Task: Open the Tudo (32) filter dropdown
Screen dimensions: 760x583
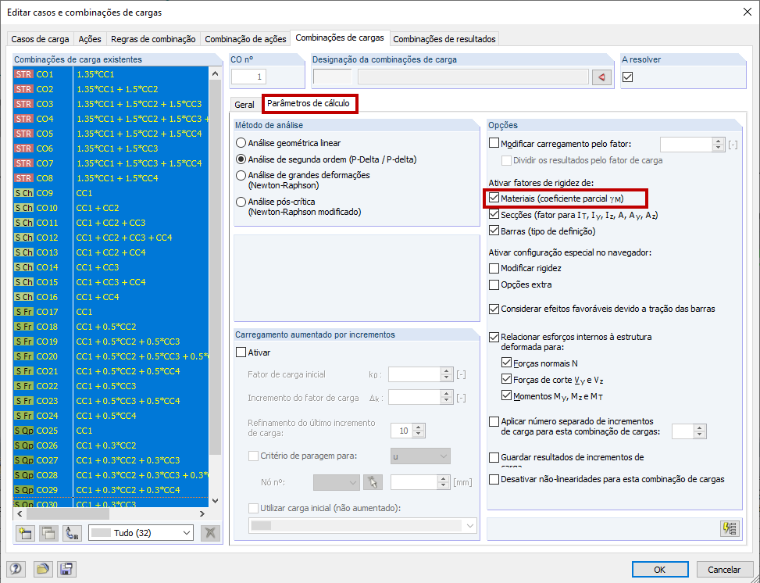Action: pyautogui.click(x=141, y=533)
